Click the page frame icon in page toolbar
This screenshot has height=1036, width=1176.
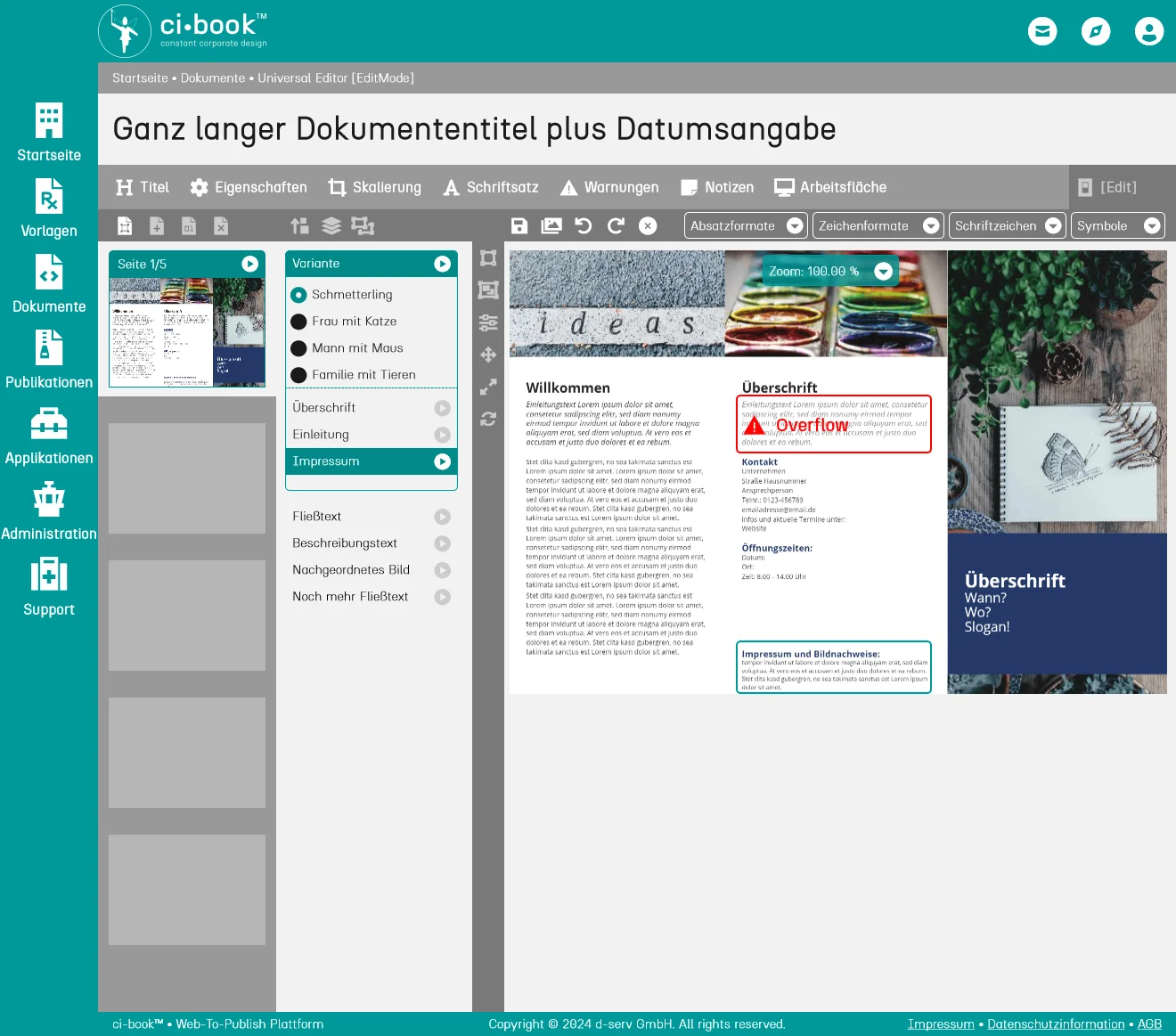click(125, 226)
